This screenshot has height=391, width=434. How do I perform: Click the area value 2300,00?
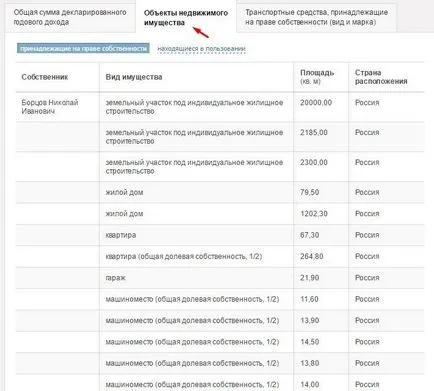tap(314, 162)
